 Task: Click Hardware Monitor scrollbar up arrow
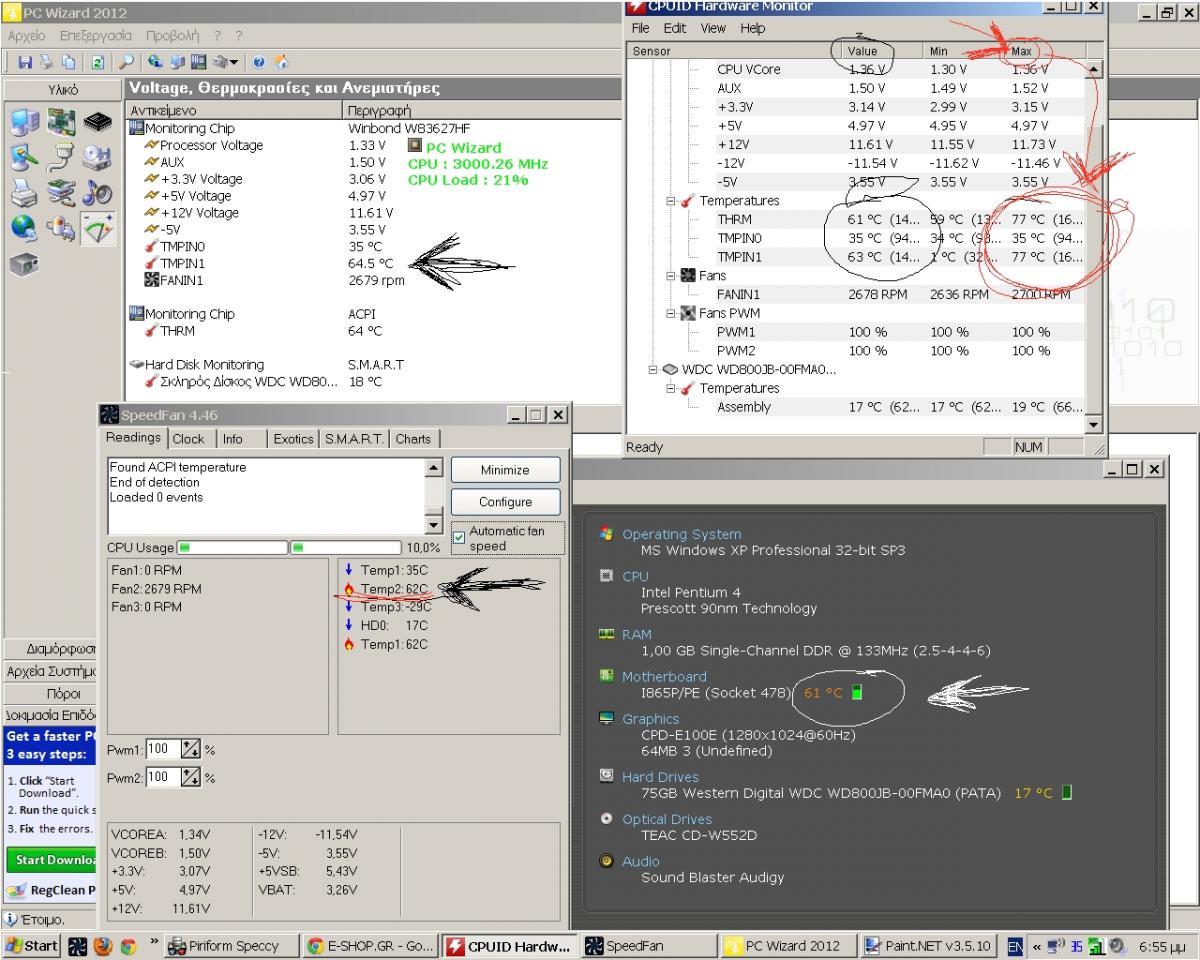point(1093,69)
